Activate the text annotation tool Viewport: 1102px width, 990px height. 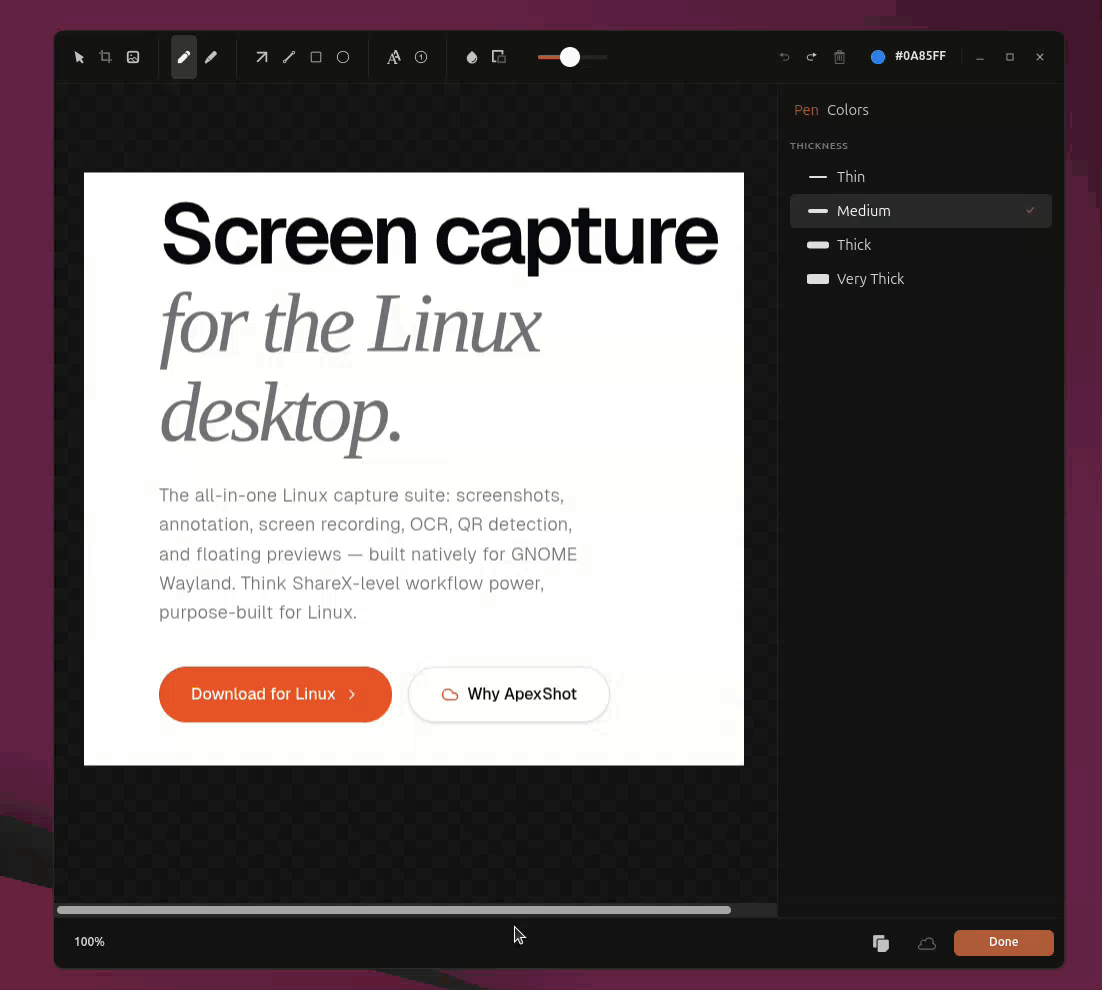pos(394,57)
